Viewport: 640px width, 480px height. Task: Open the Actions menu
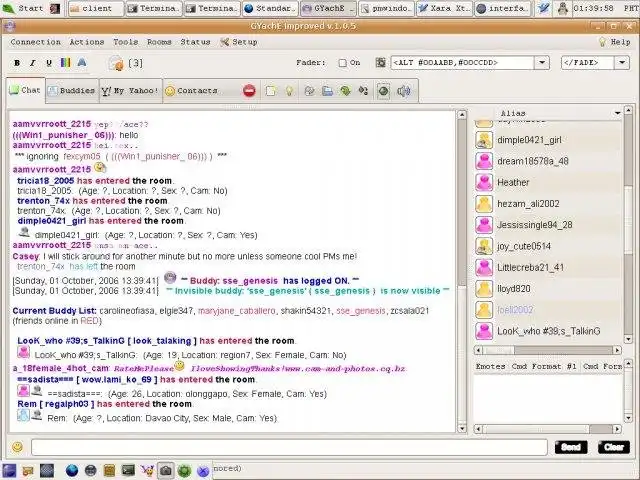click(x=87, y=42)
